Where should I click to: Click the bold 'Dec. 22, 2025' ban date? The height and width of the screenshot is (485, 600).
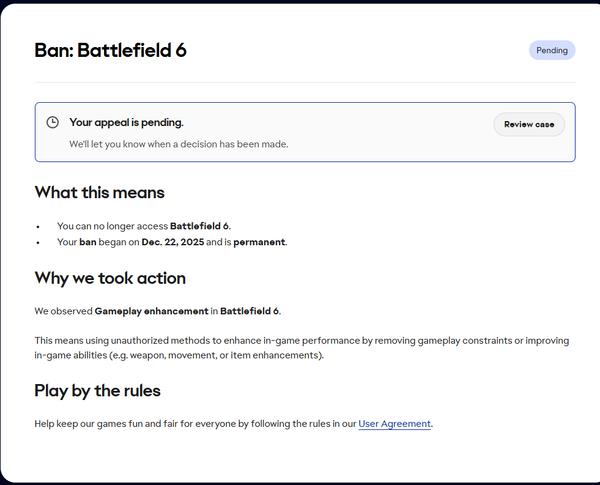[173, 242]
